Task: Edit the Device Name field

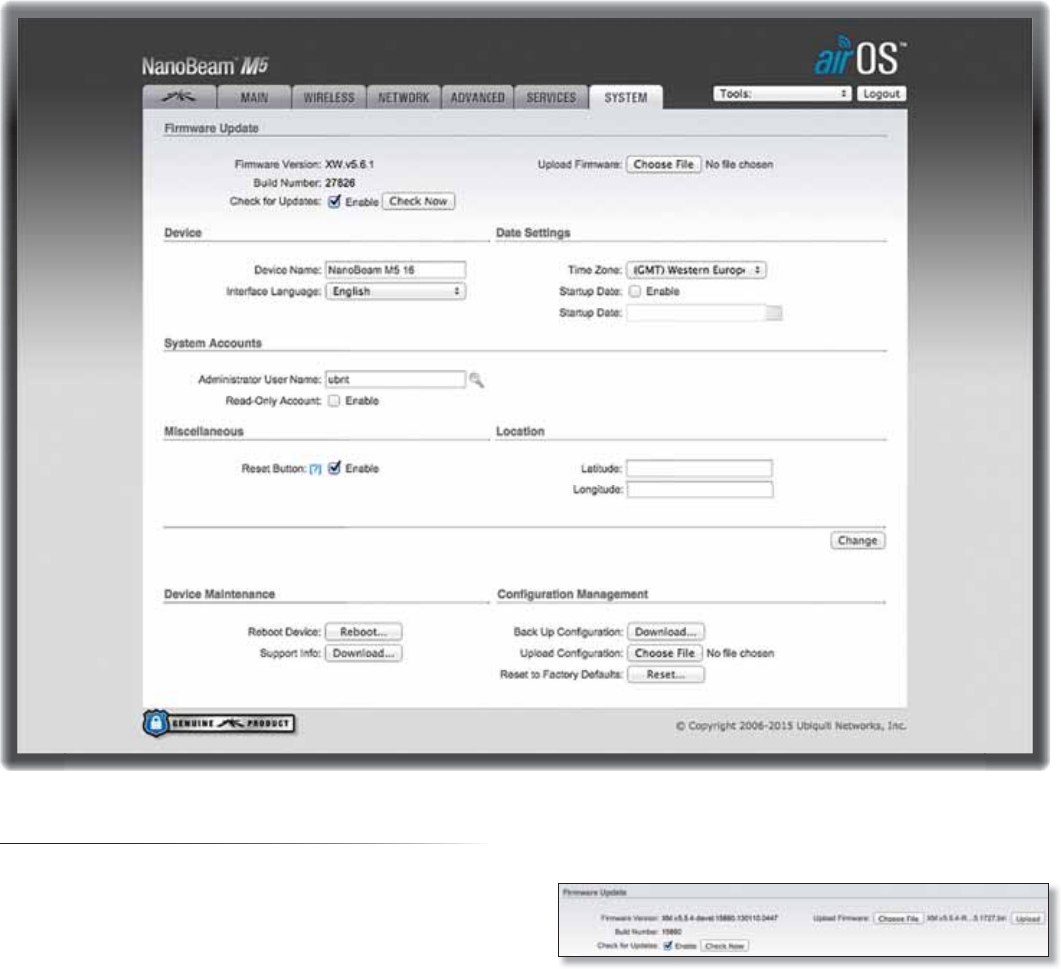Action: [395, 270]
